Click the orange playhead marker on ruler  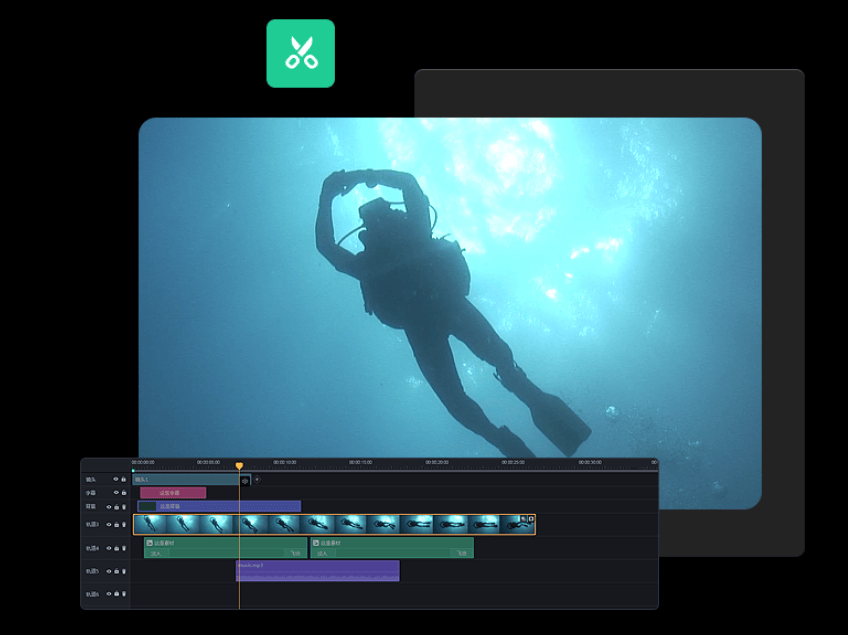pos(239,466)
